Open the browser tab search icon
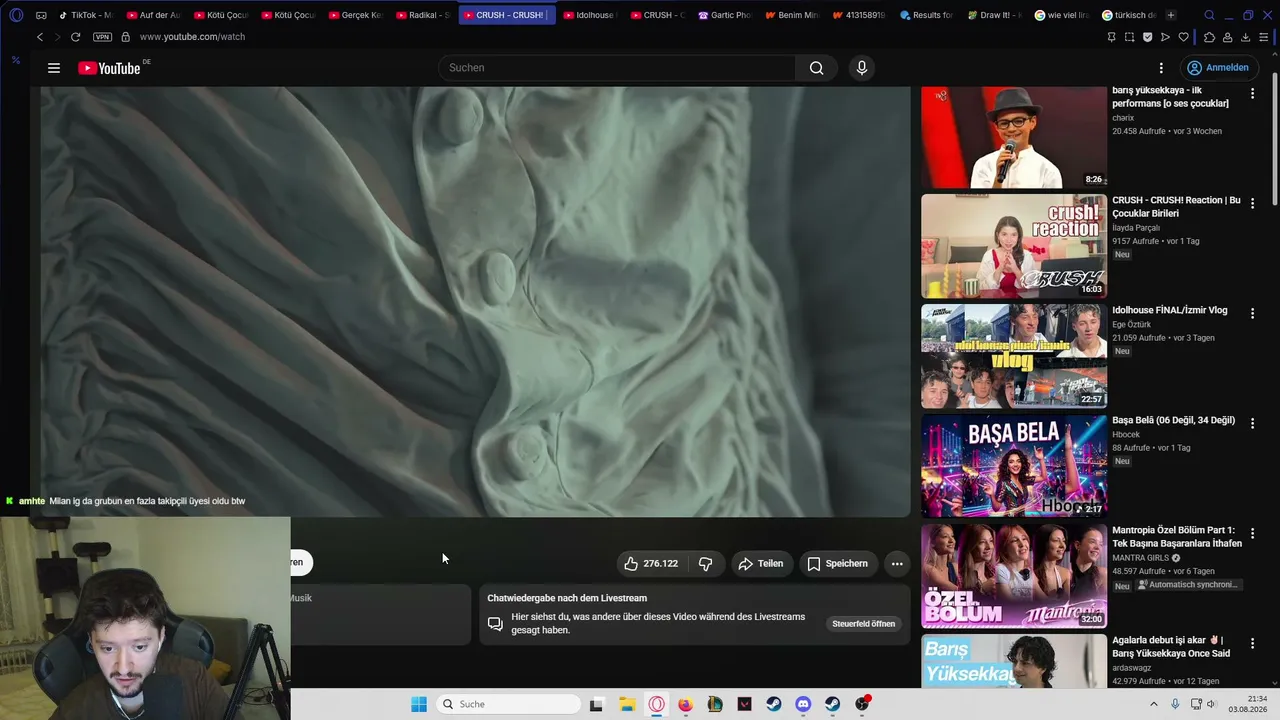This screenshot has height=720, width=1280. point(1209,15)
